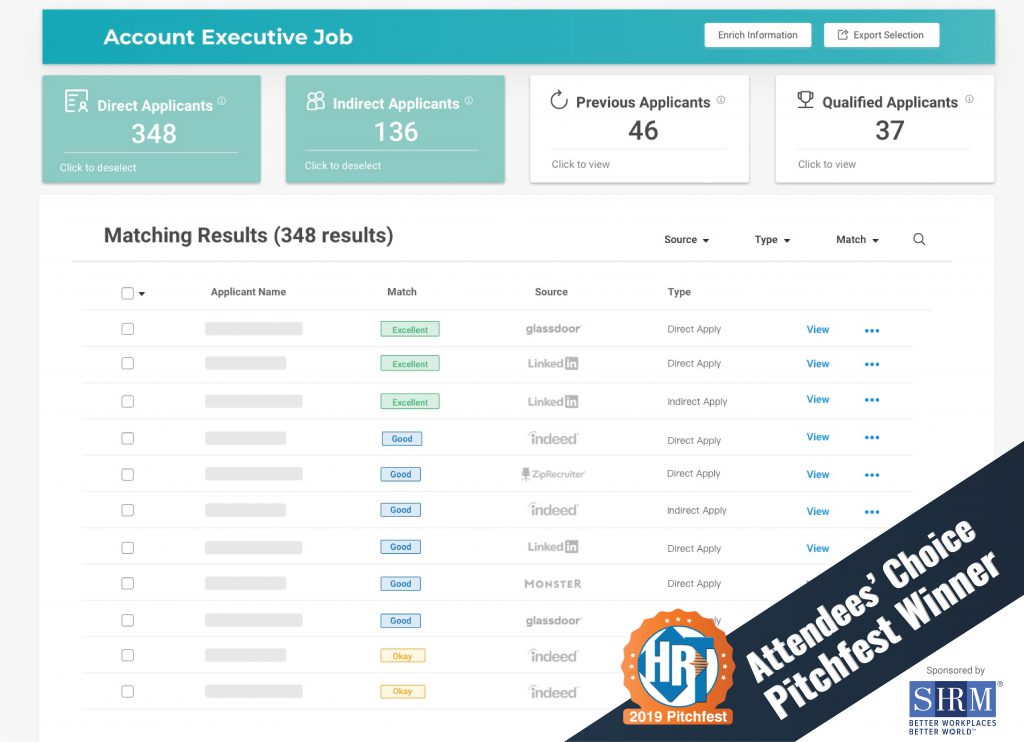Tick the checkbox for the ZipRecruiter row
Image resolution: width=1024 pixels, height=742 pixels.
click(x=127, y=474)
